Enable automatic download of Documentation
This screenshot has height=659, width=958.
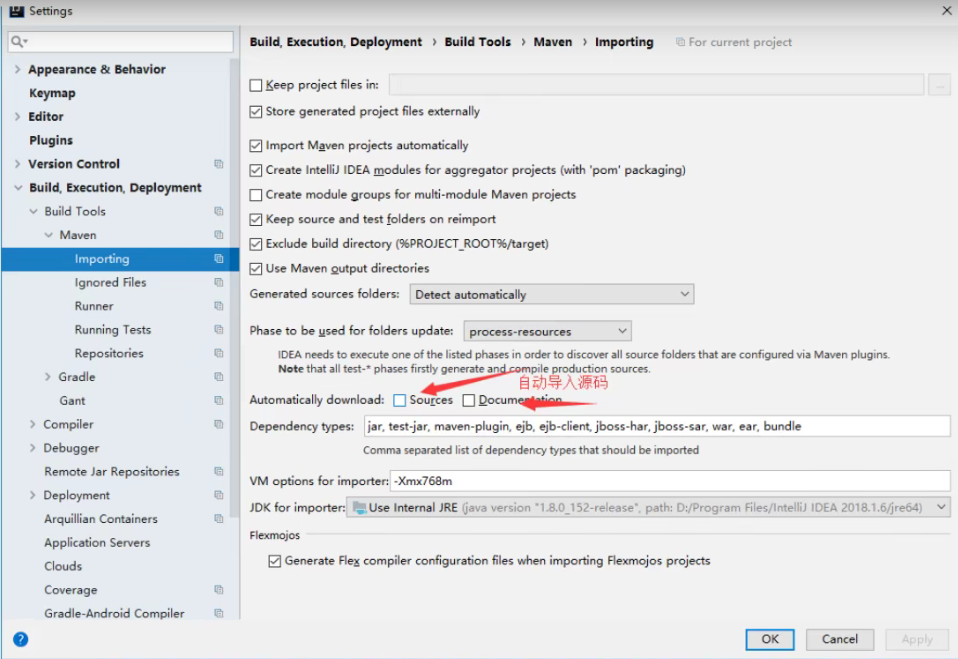(469, 400)
